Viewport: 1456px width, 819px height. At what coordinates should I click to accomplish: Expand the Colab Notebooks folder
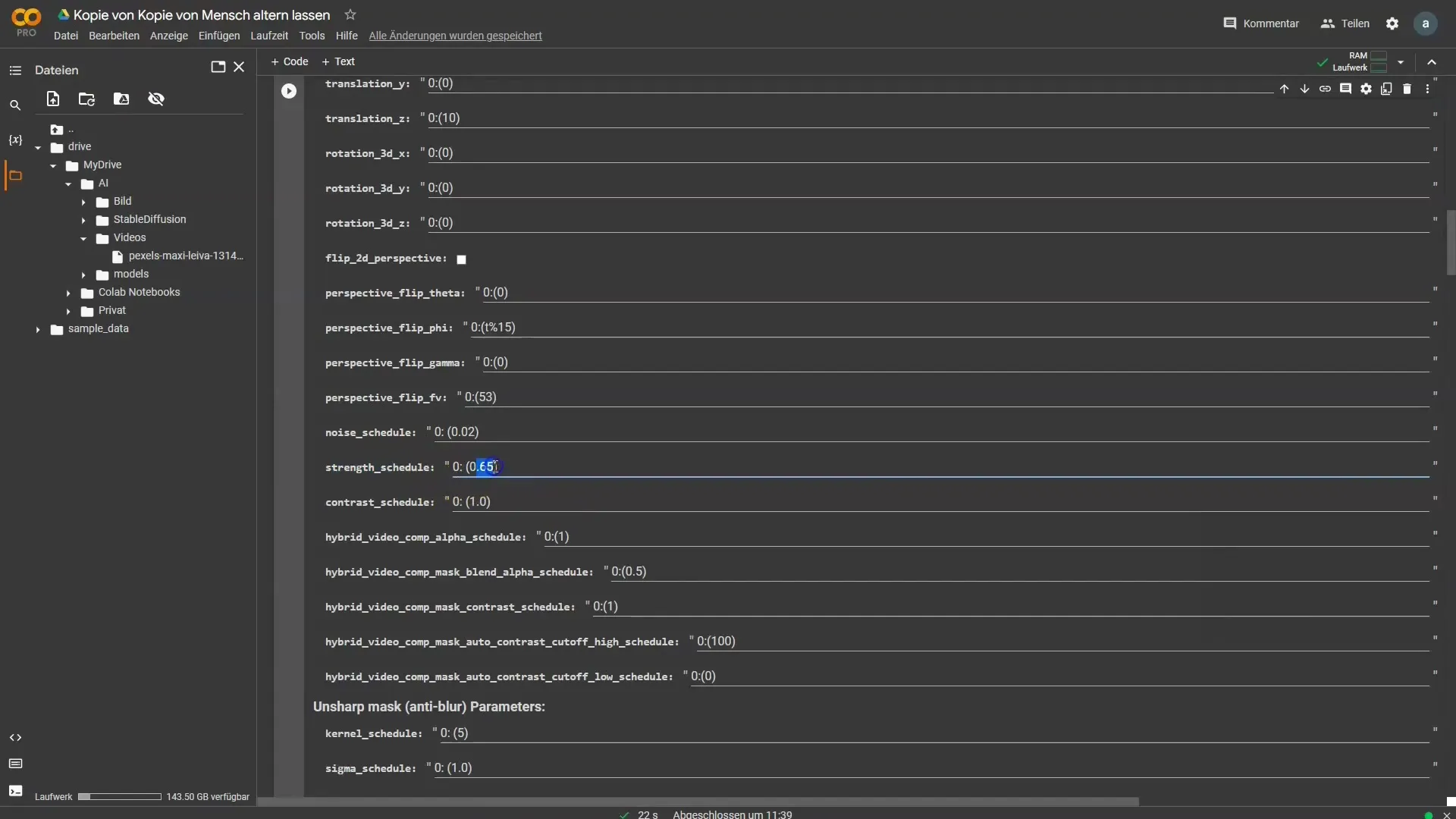(68, 293)
